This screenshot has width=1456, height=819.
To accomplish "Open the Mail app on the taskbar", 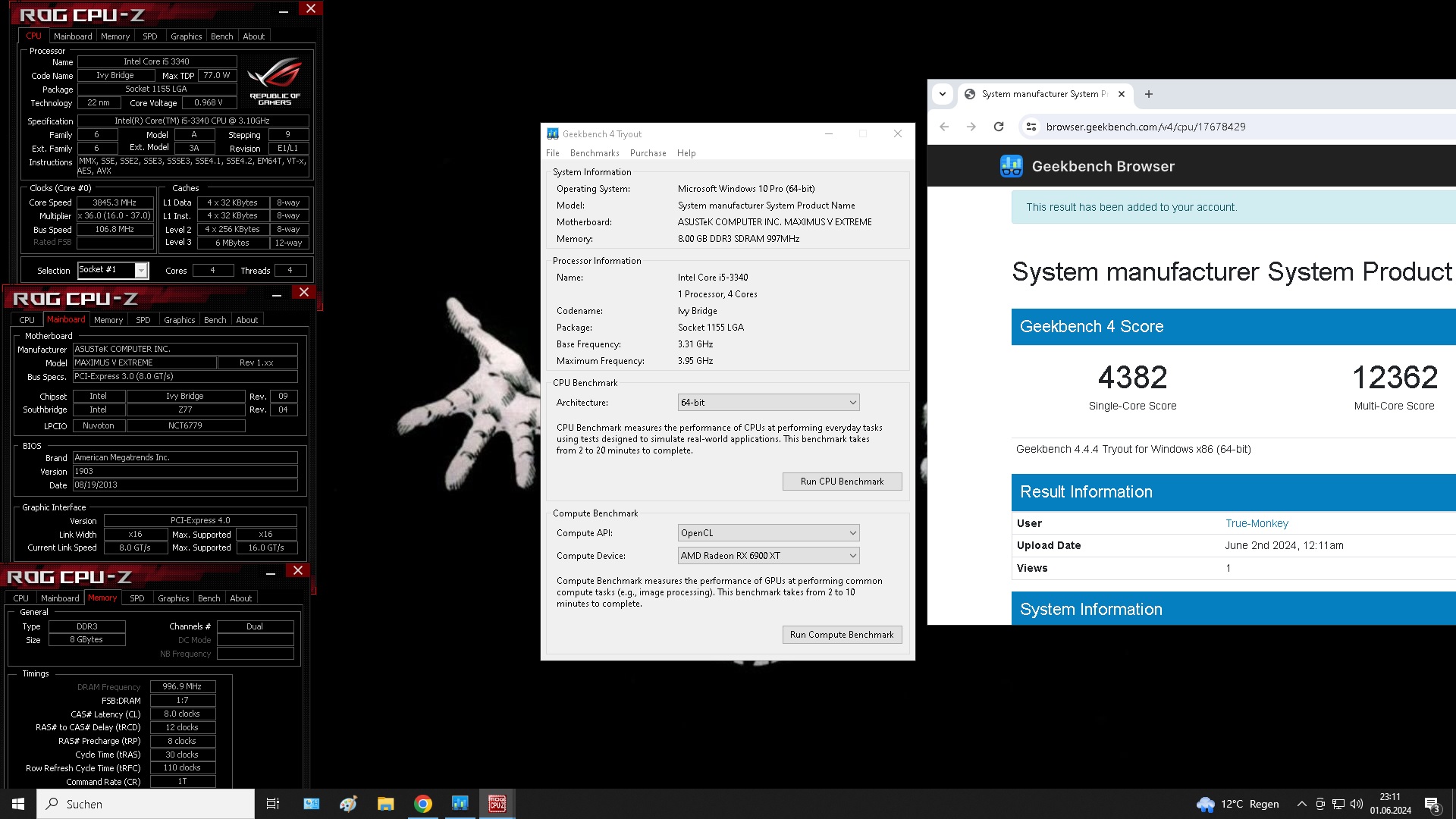I will pyautogui.click(x=311, y=804).
